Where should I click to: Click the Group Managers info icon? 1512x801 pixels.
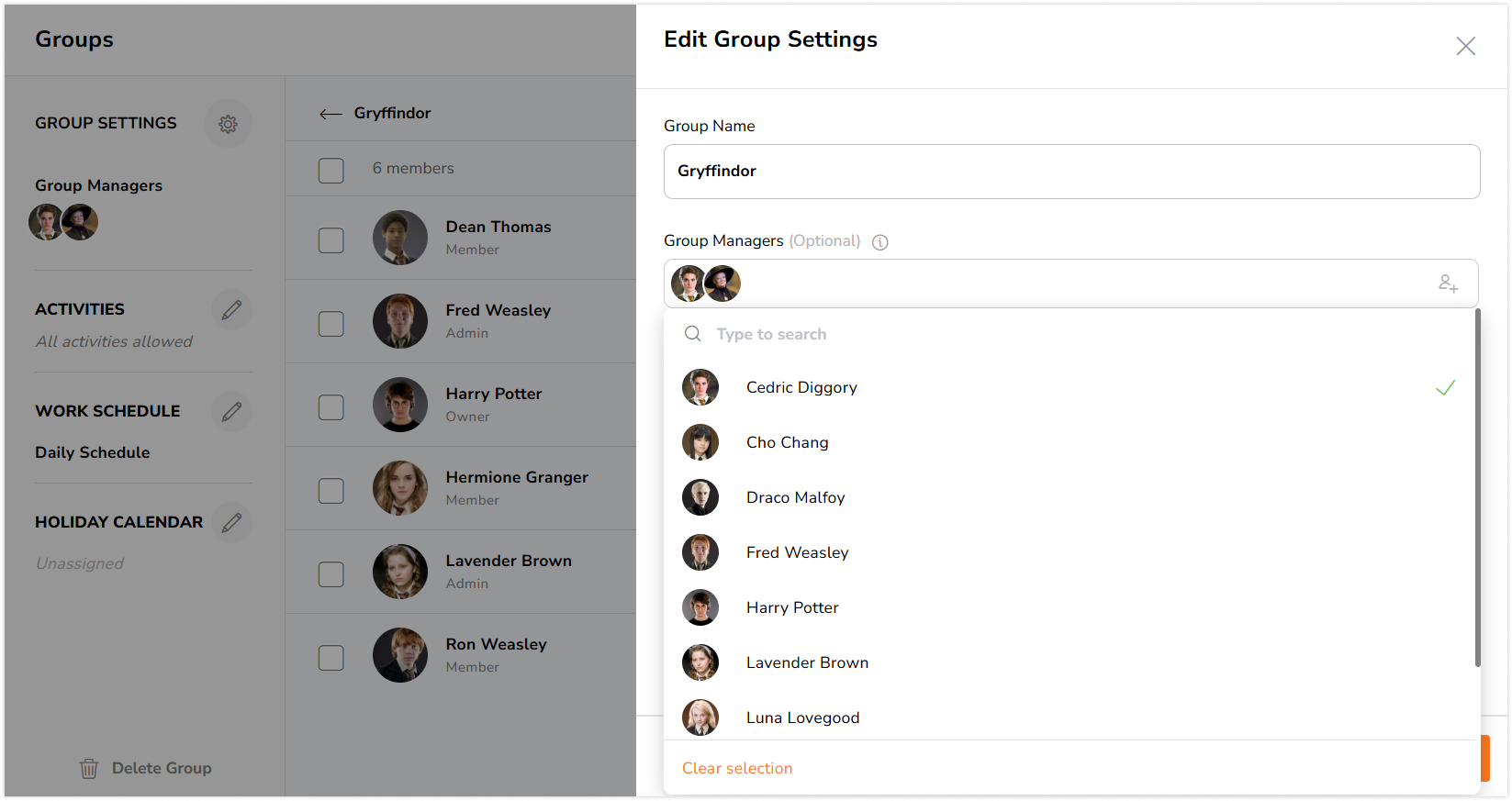(x=879, y=242)
